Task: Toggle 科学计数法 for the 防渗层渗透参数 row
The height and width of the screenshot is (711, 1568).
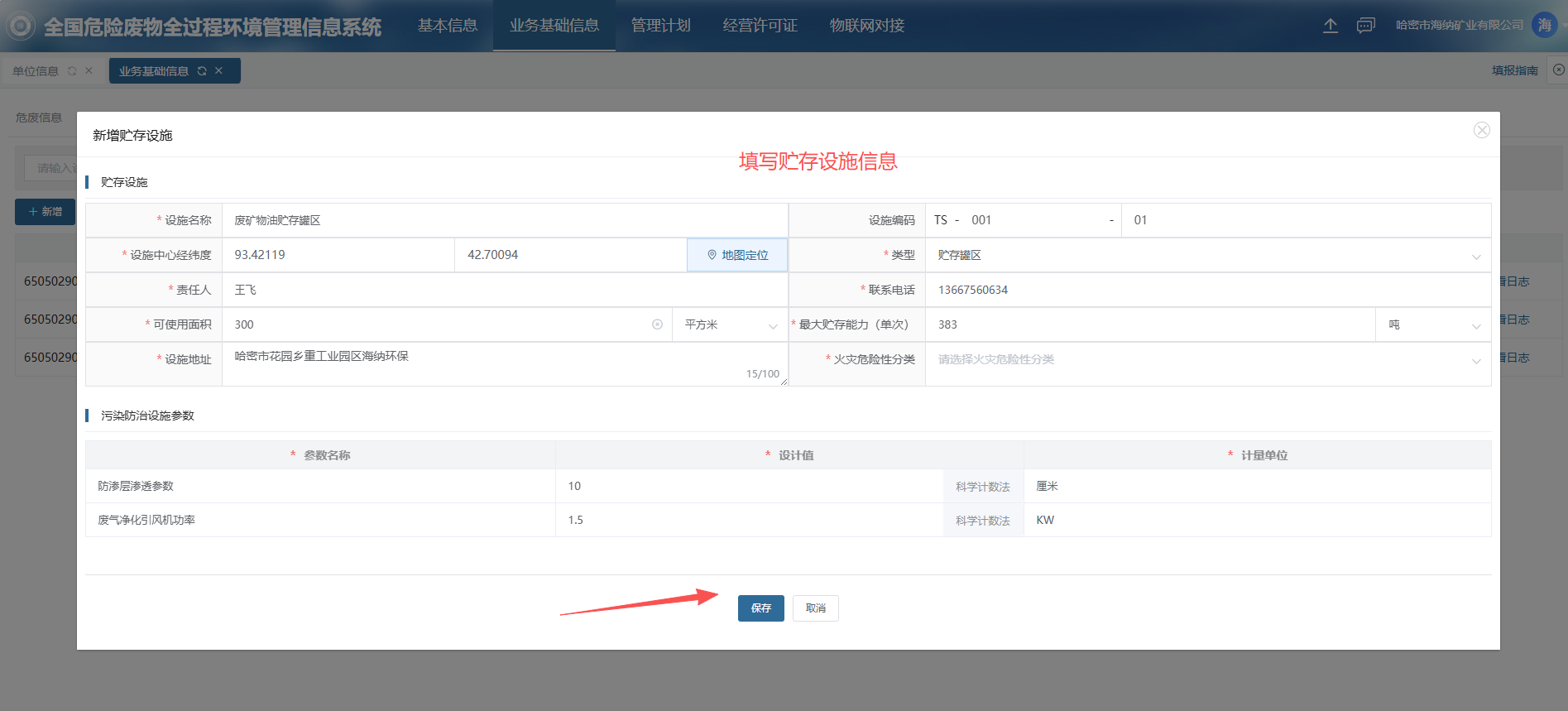Action: (x=982, y=487)
